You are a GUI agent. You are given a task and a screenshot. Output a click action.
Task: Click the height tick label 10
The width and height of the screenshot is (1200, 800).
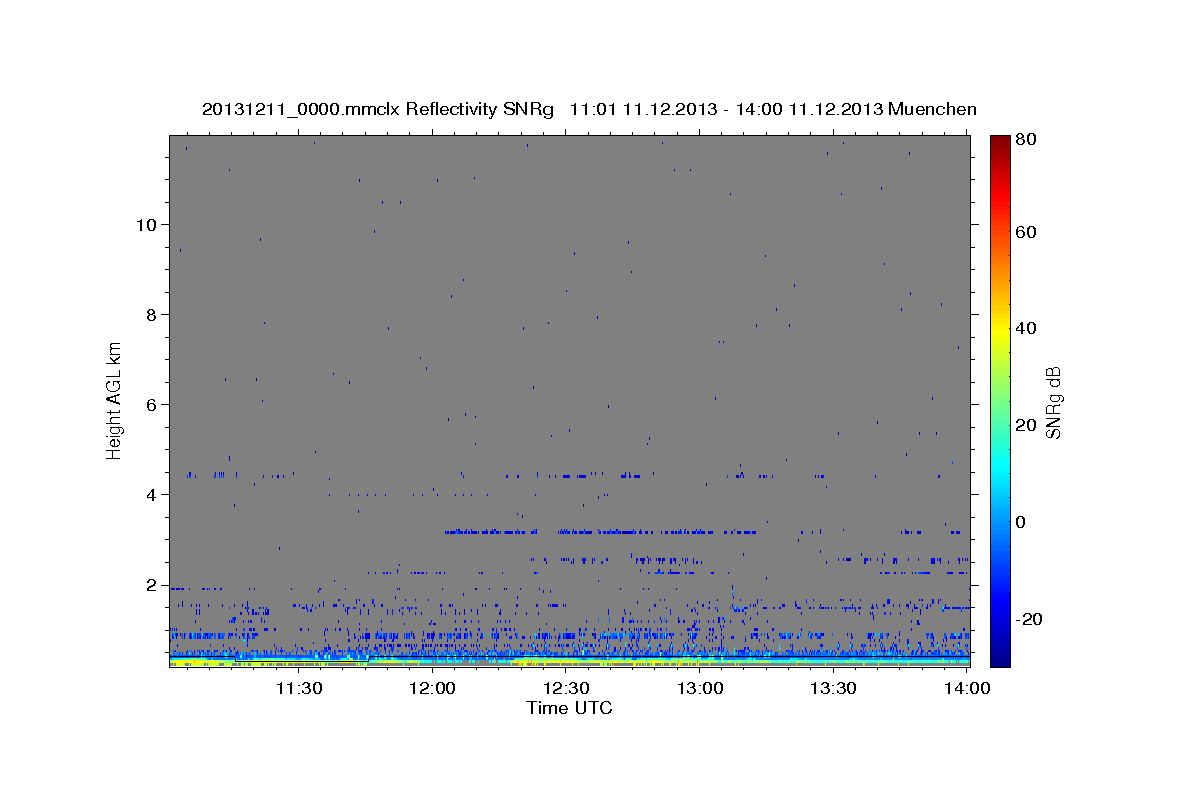tap(147, 224)
